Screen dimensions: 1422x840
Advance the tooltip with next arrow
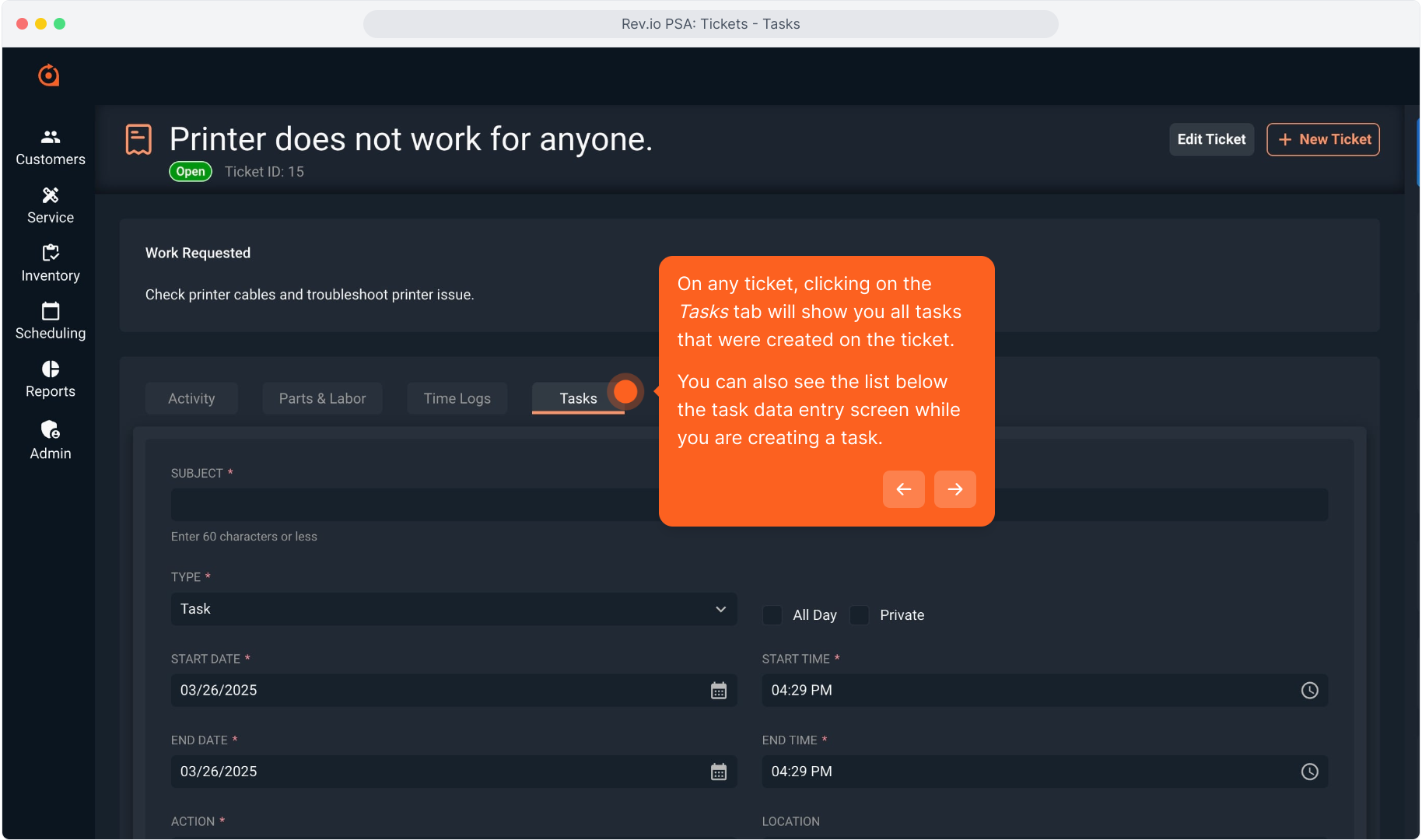point(954,489)
